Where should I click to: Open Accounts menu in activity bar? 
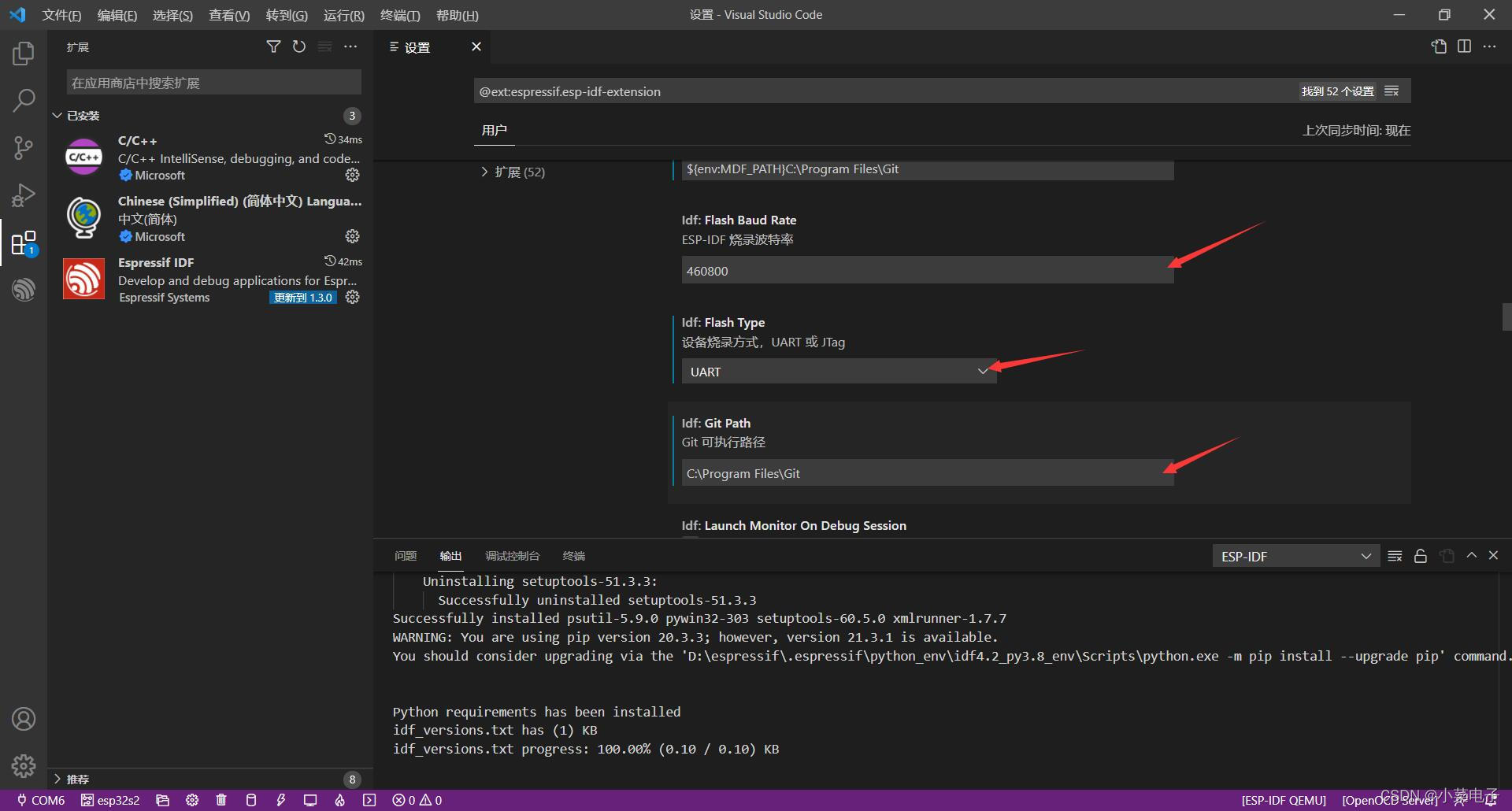pyautogui.click(x=24, y=719)
